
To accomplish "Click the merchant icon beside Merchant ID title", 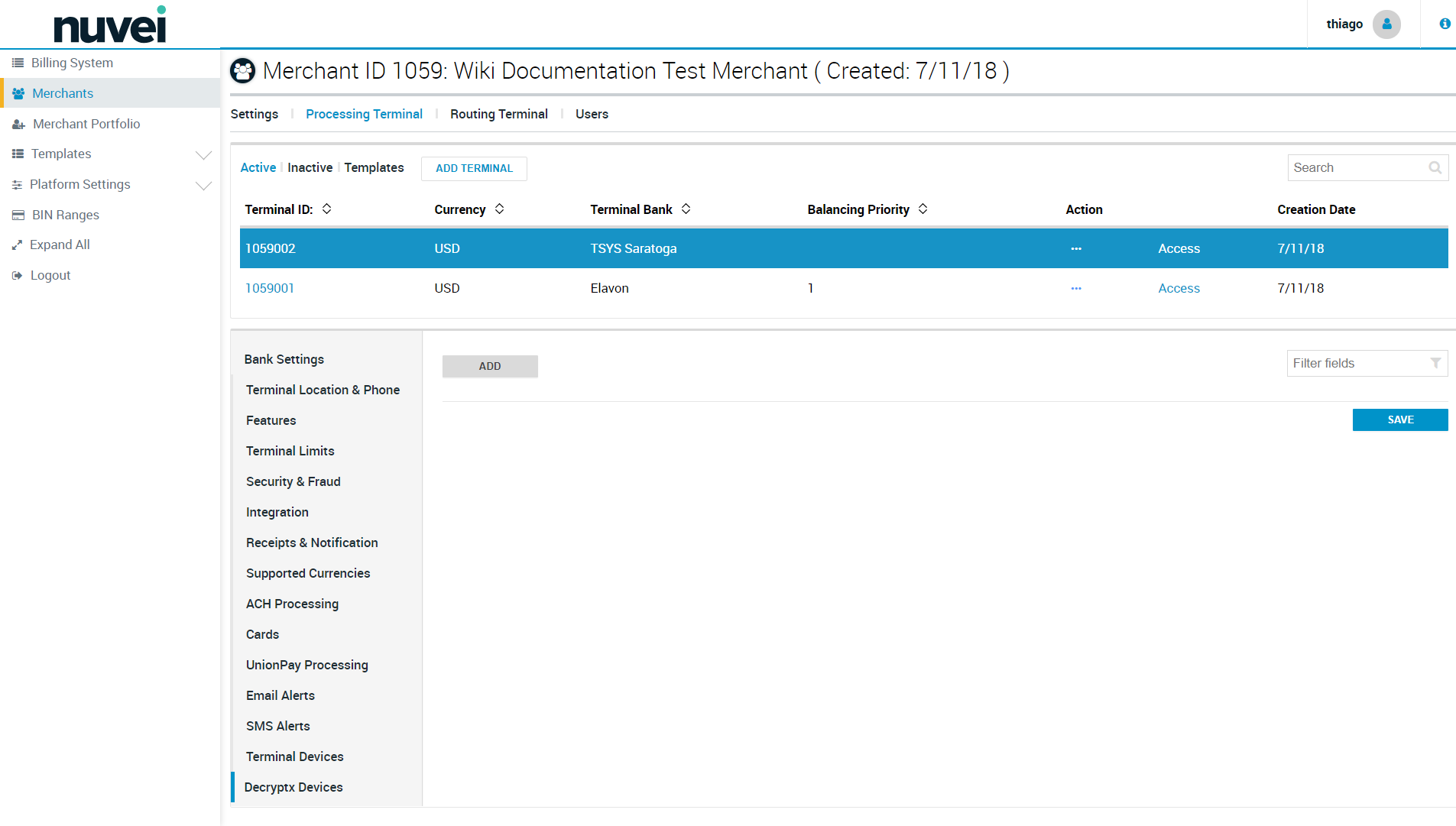I will [243, 71].
